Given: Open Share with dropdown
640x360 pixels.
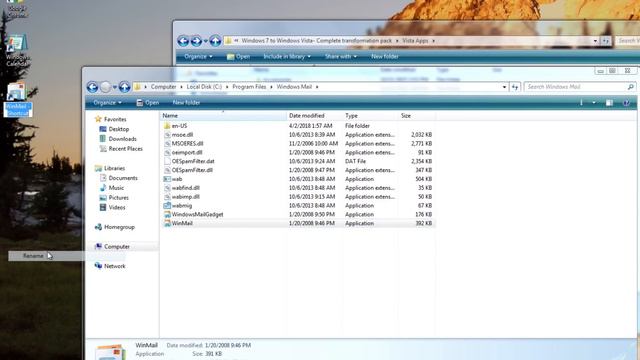Looking at the screenshot, I should click(341, 56).
